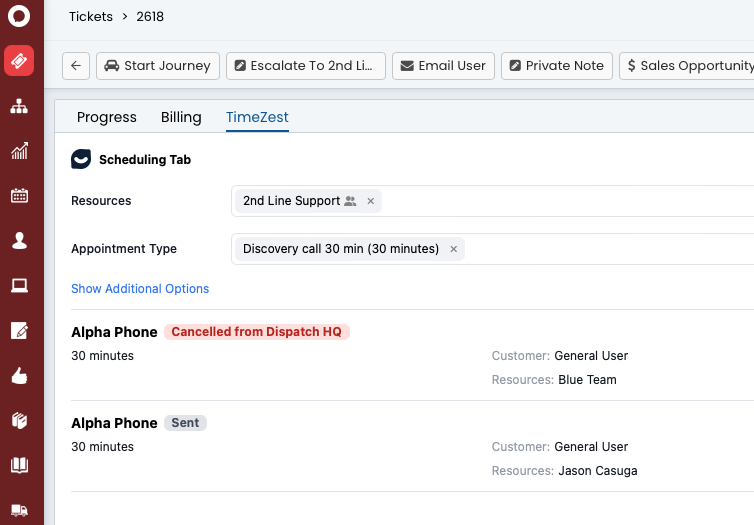
Task: Click the back arrow button
Action: coord(76,66)
